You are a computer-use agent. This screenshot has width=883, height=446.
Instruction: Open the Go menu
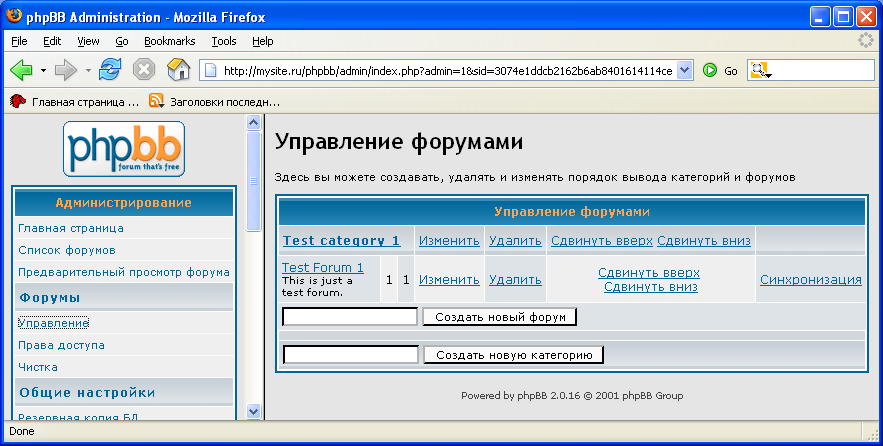[x=122, y=41]
